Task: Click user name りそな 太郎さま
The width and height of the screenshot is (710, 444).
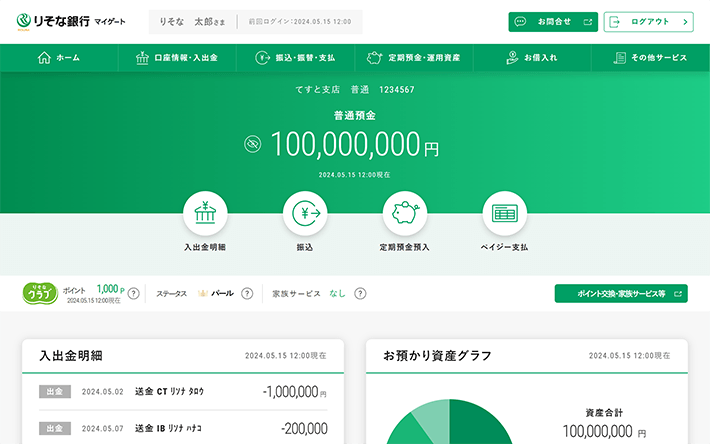Action: 192,22
